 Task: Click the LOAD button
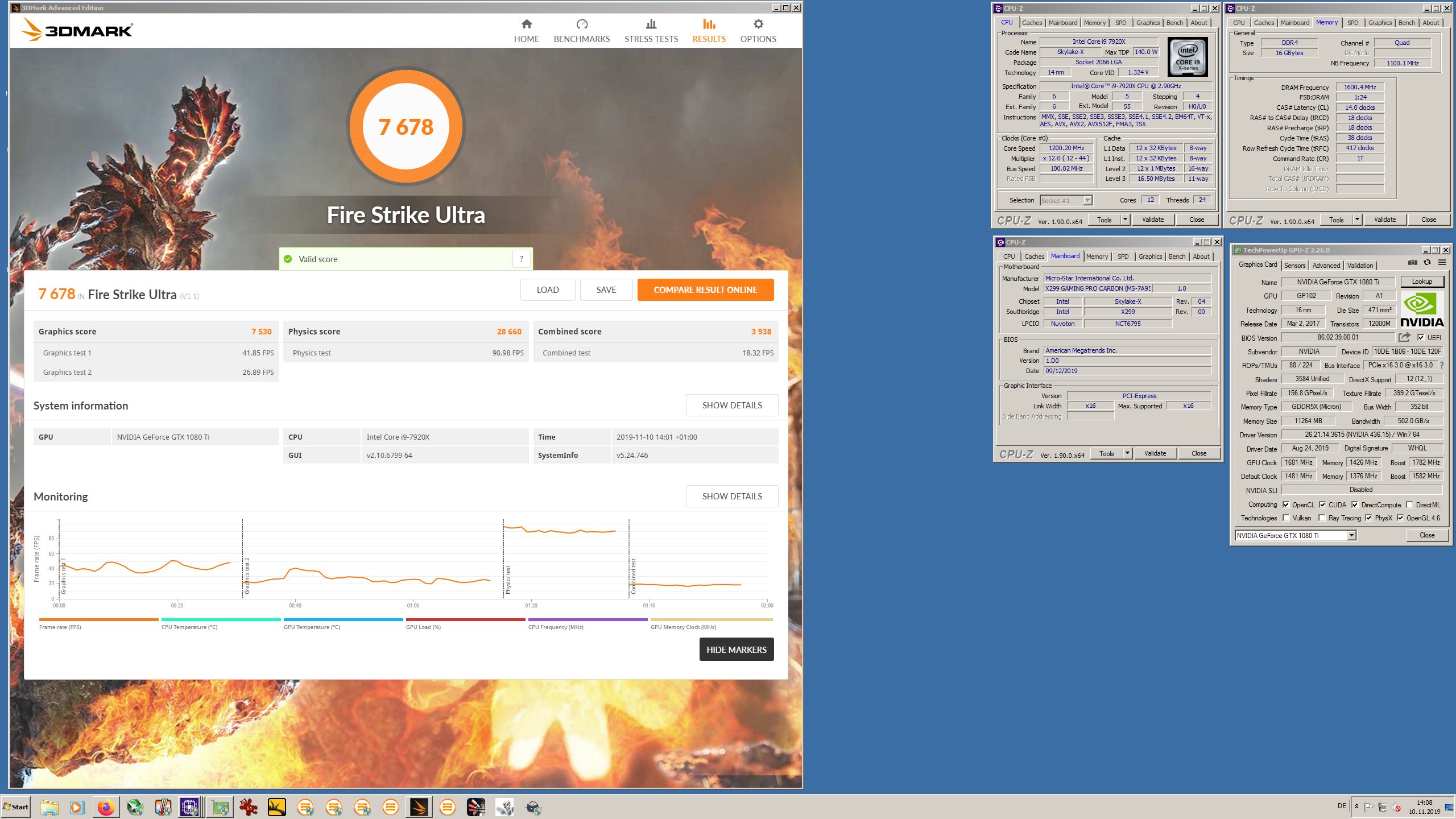(x=547, y=290)
